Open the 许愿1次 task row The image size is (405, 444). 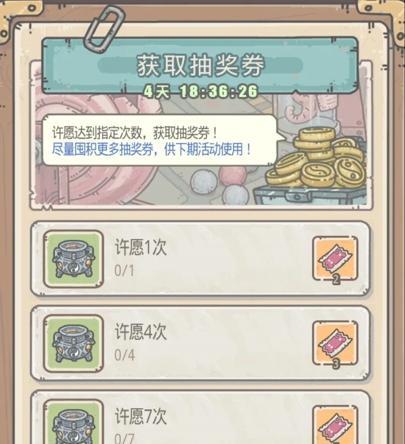(200, 259)
